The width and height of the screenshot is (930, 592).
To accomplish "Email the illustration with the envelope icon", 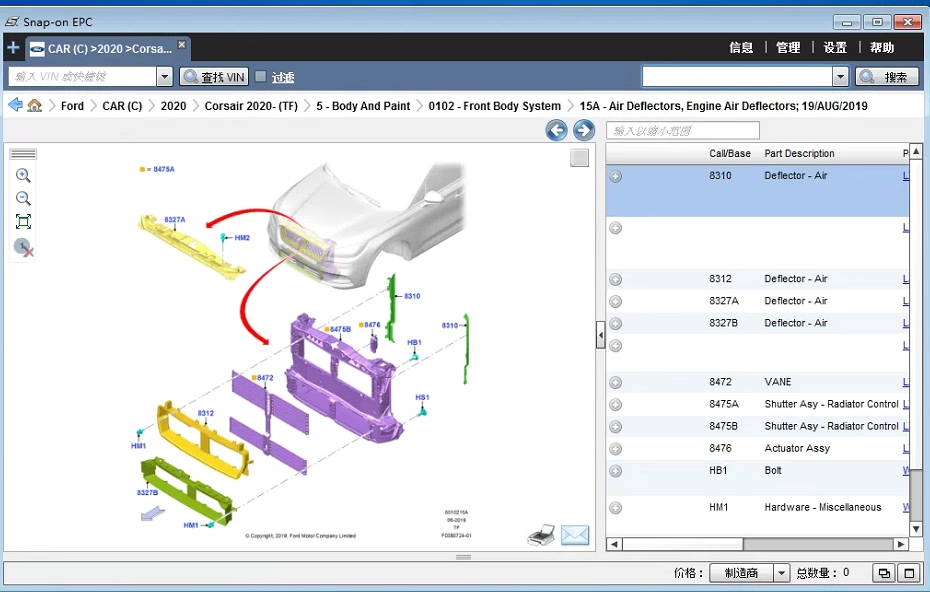I will (x=575, y=535).
